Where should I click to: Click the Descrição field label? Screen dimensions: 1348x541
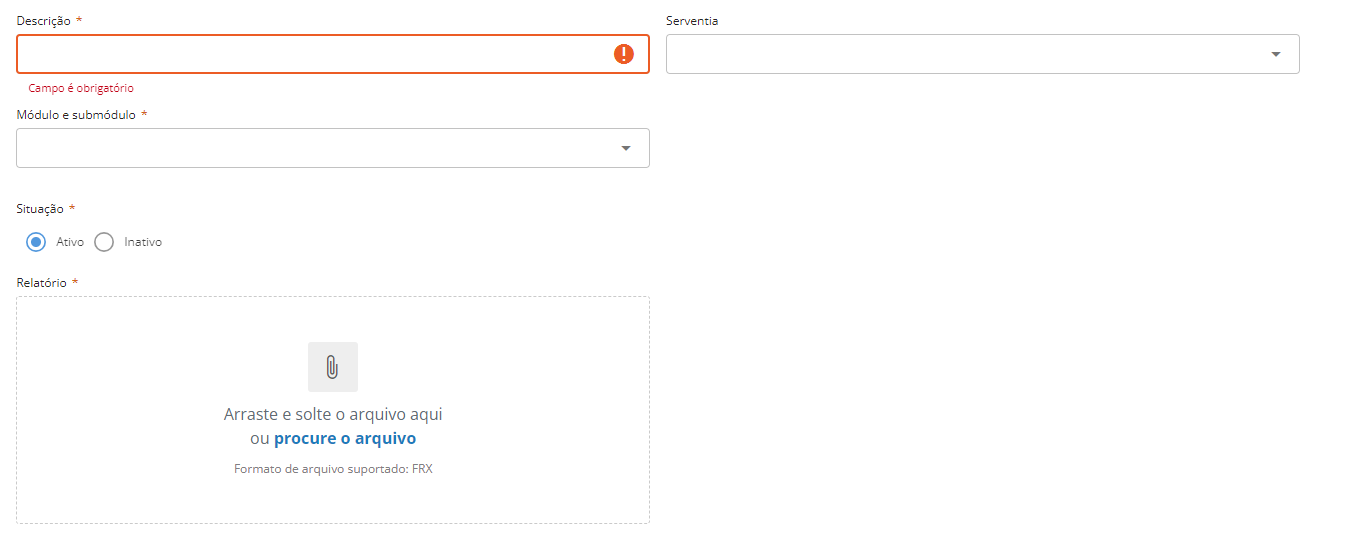[44, 21]
